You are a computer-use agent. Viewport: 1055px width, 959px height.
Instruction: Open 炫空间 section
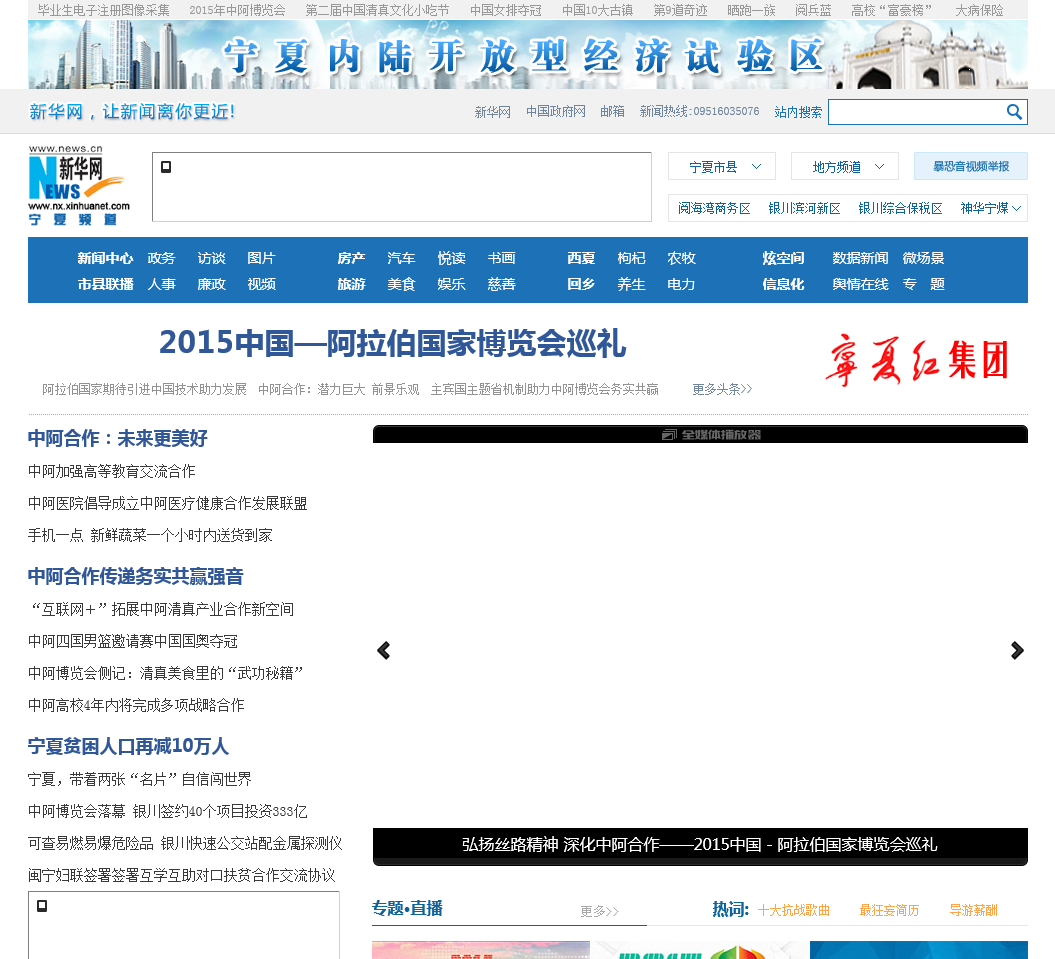tap(783, 258)
